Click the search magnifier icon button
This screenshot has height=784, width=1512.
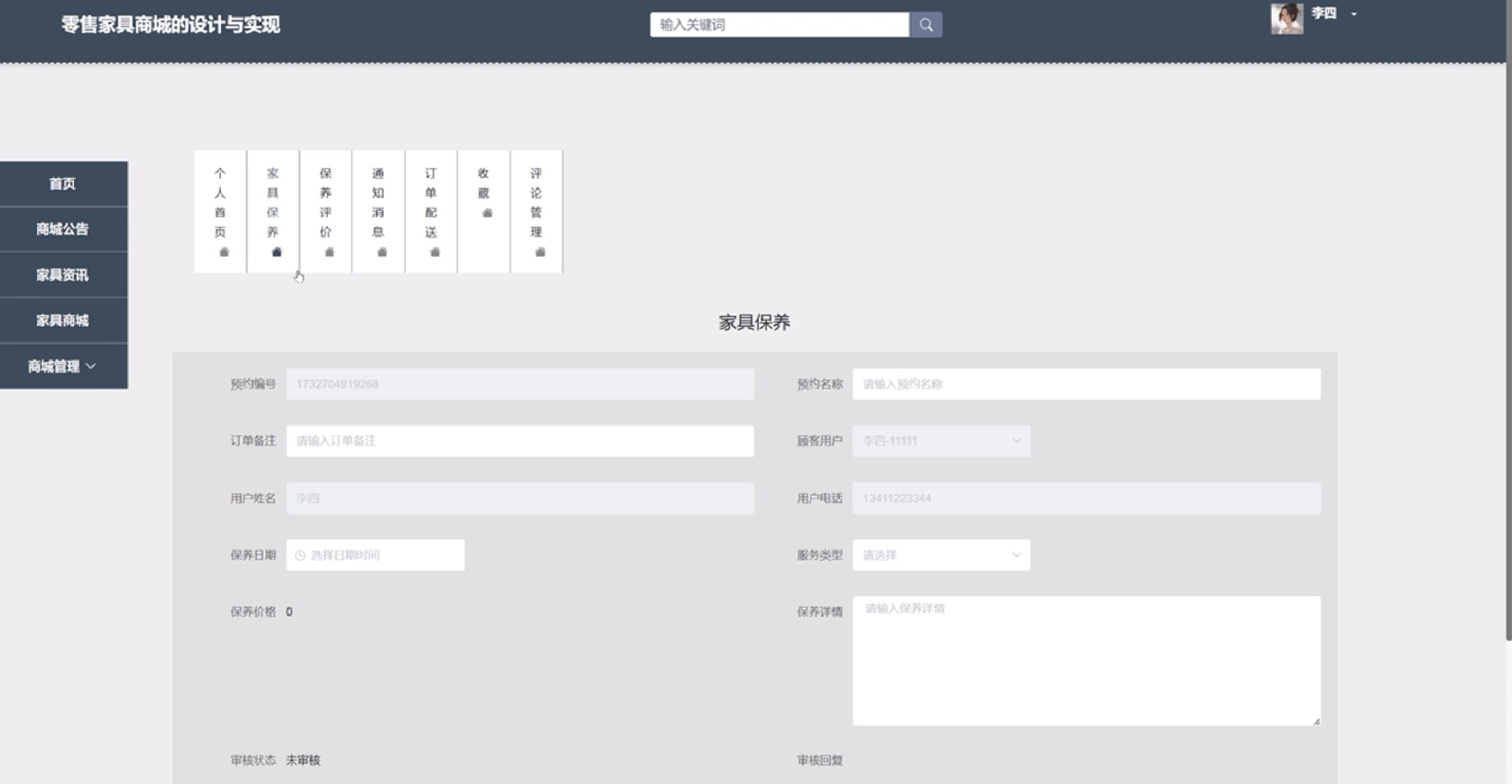click(925, 25)
